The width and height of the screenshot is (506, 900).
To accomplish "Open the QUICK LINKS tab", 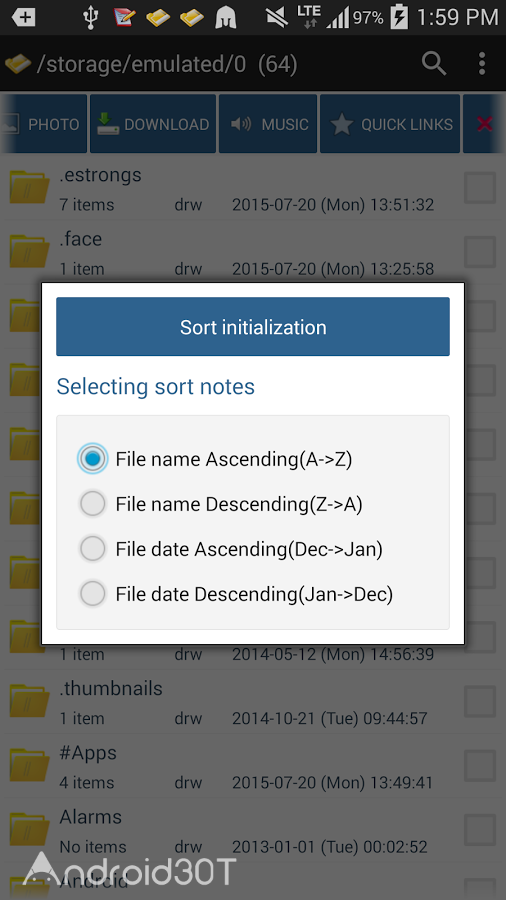I will (390, 124).
